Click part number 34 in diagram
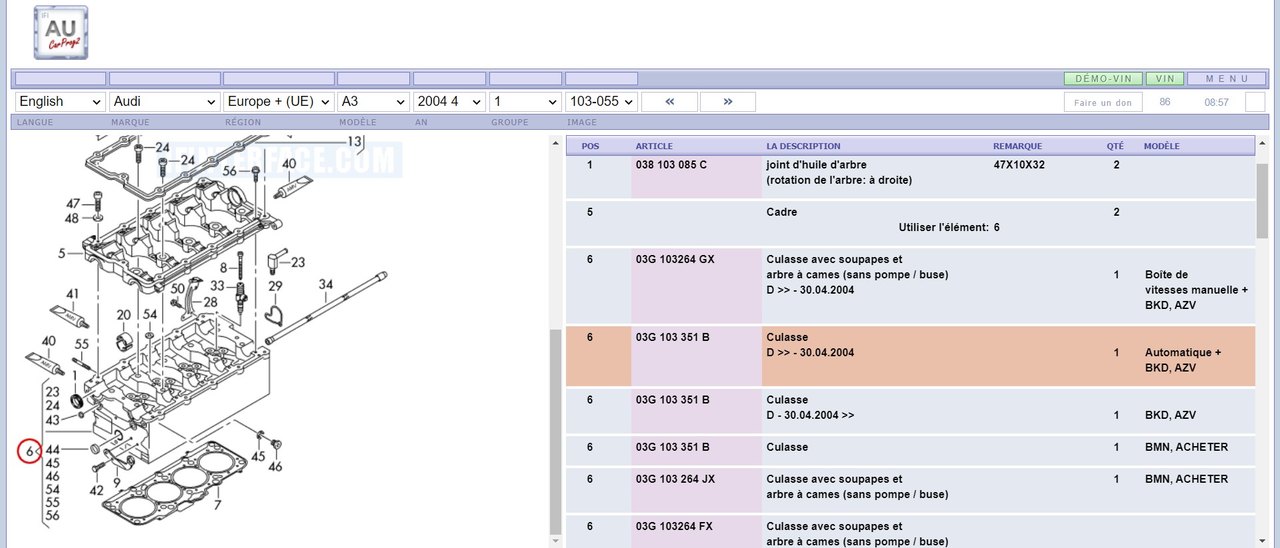This screenshot has width=1280, height=548. coord(326,285)
